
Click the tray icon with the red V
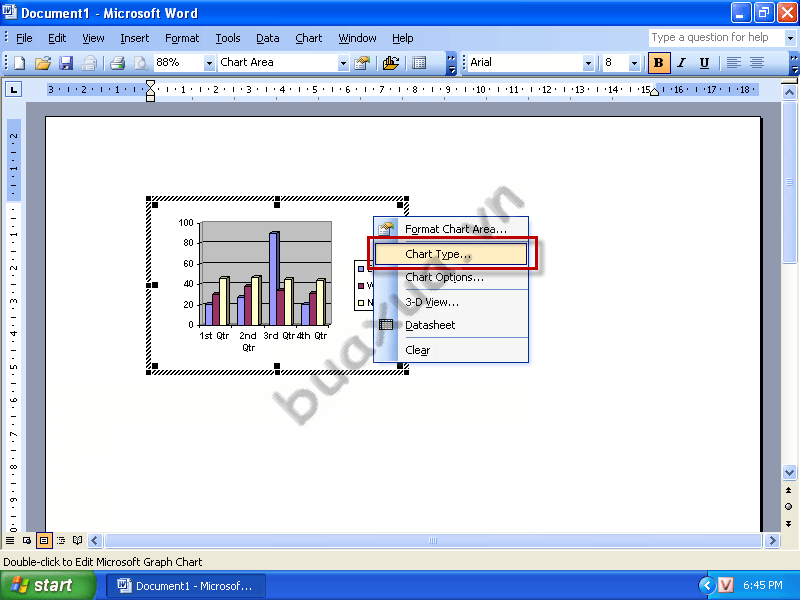(x=726, y=585)
